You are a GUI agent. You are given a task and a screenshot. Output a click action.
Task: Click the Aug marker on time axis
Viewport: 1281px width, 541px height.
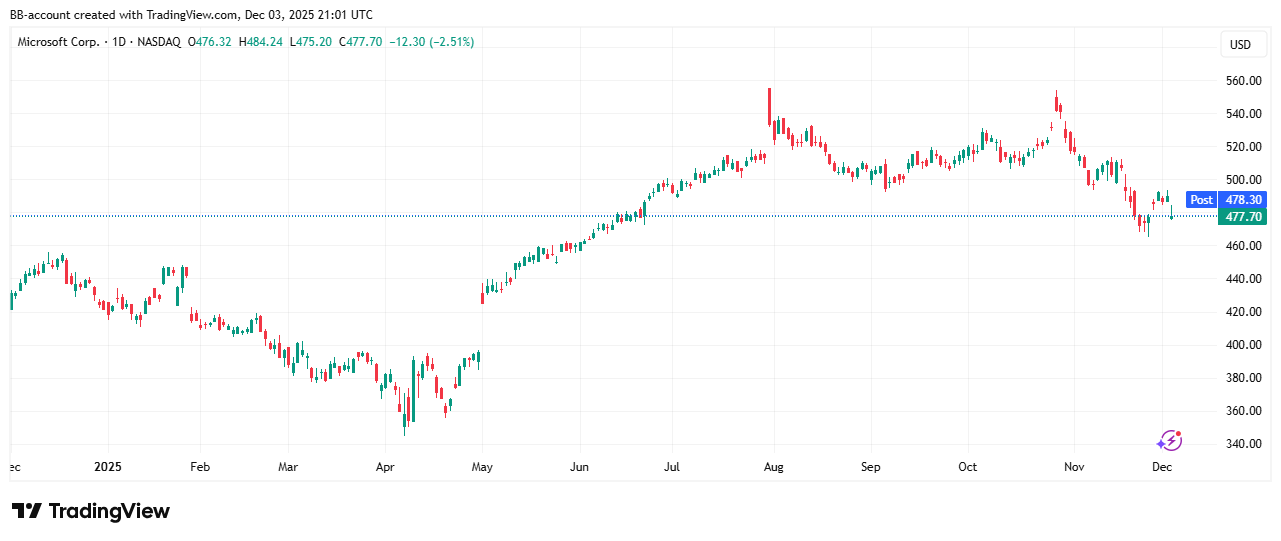pyautogui.click(x=771, y=467)
